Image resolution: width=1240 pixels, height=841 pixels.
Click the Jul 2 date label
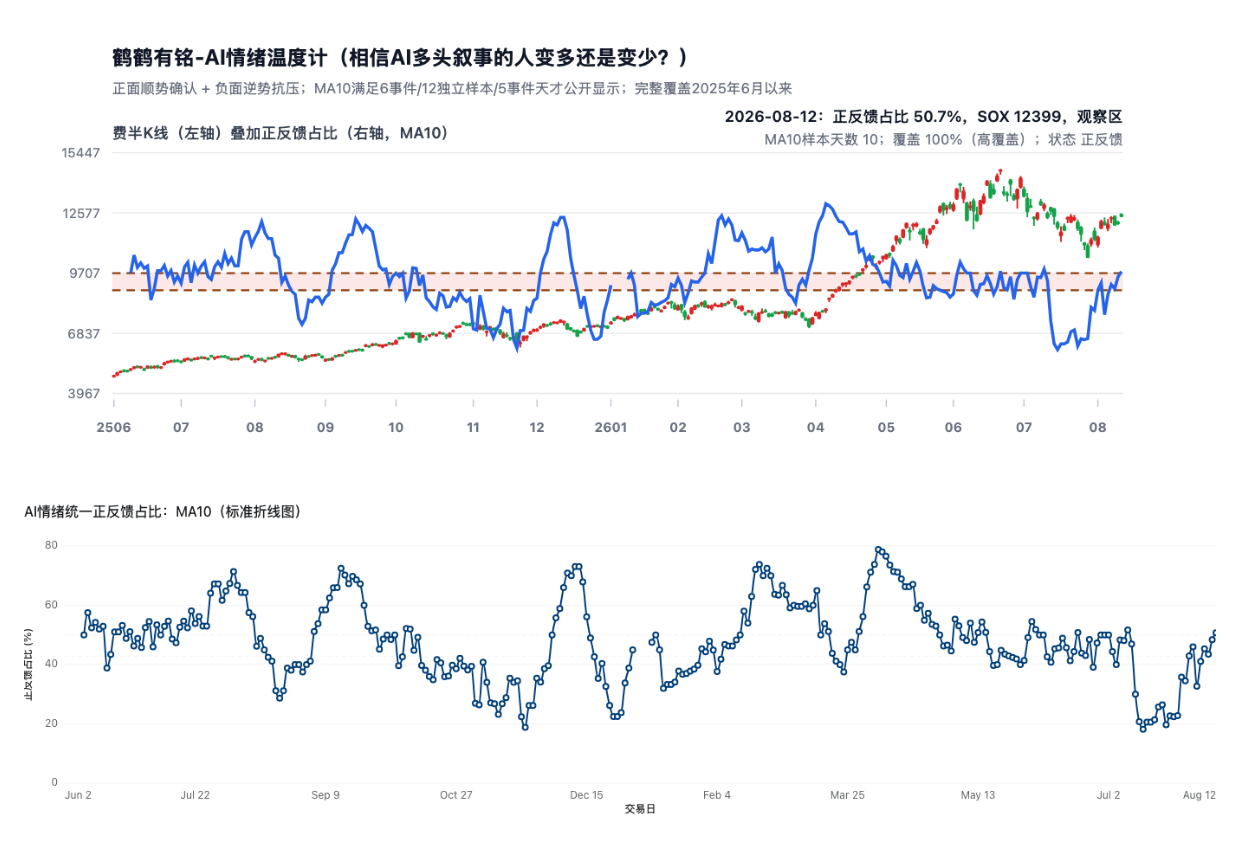click(1108, 795)
